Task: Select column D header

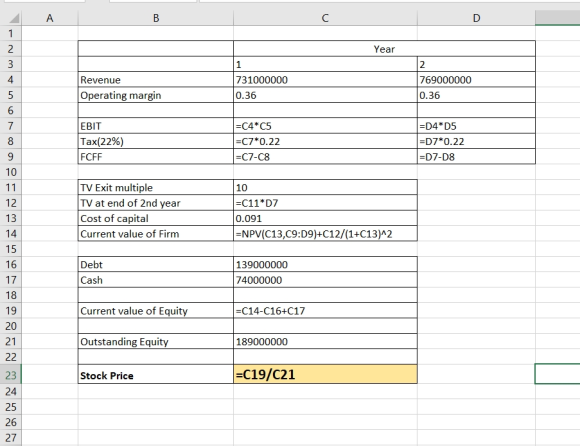Action: click(x=476, y=18)
